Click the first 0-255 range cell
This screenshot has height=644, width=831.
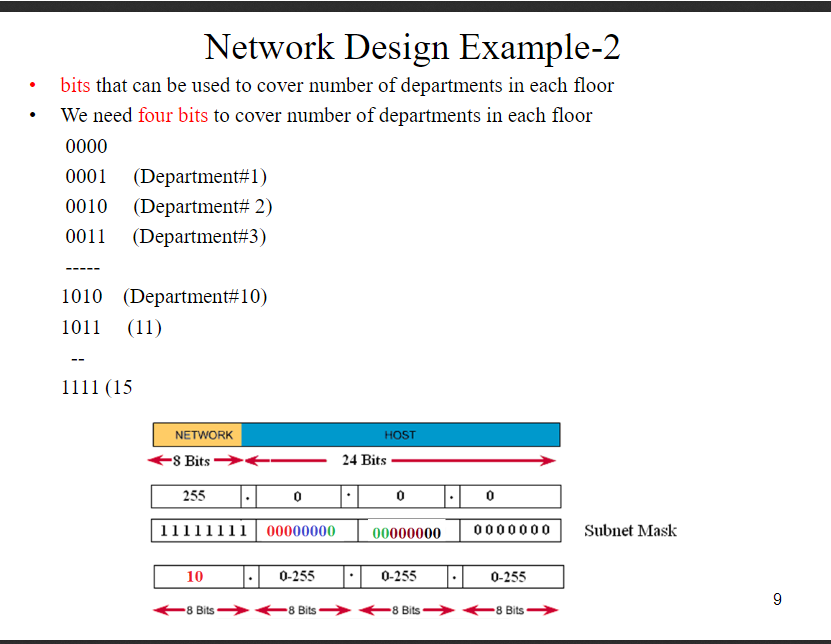[x=299, y=576]
